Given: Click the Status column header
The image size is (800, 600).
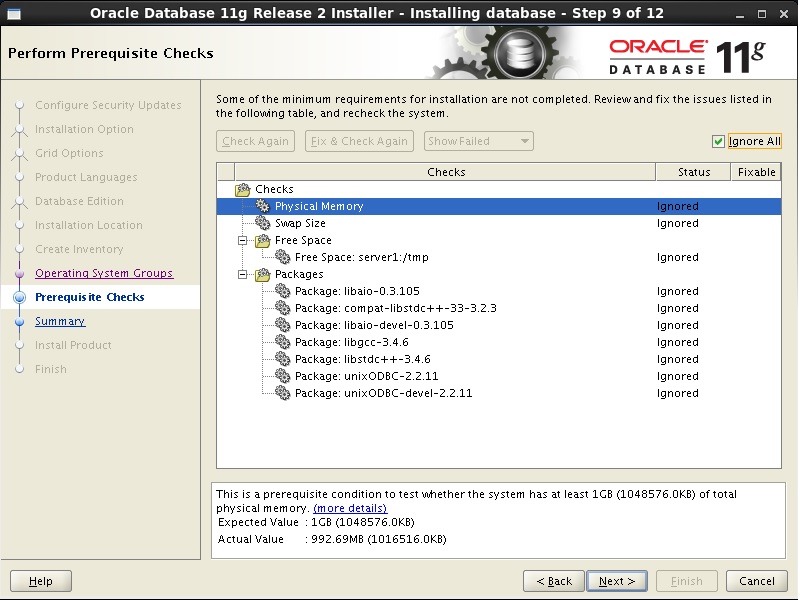Looking at the screenshot, I should pos(693,172).
